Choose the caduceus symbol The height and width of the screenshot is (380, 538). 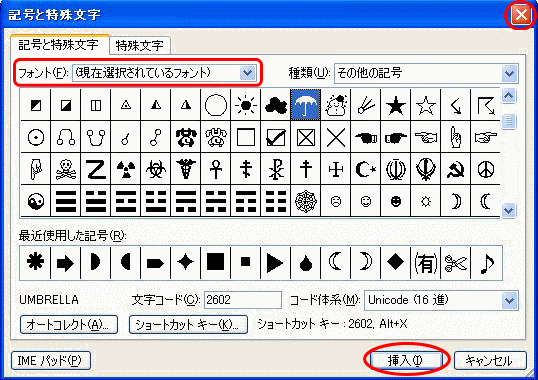coord(186,169)
